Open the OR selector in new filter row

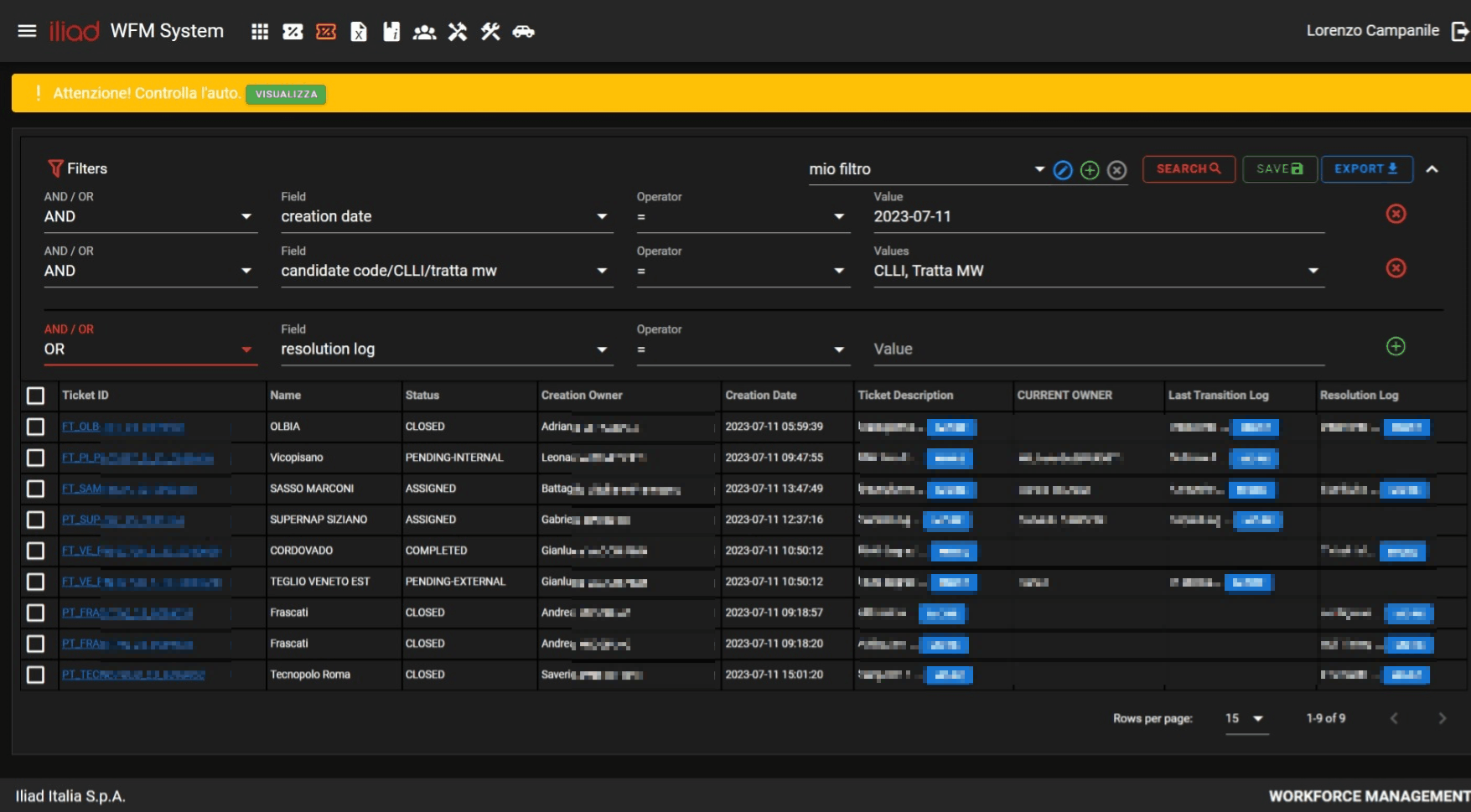tap(150, 349)
